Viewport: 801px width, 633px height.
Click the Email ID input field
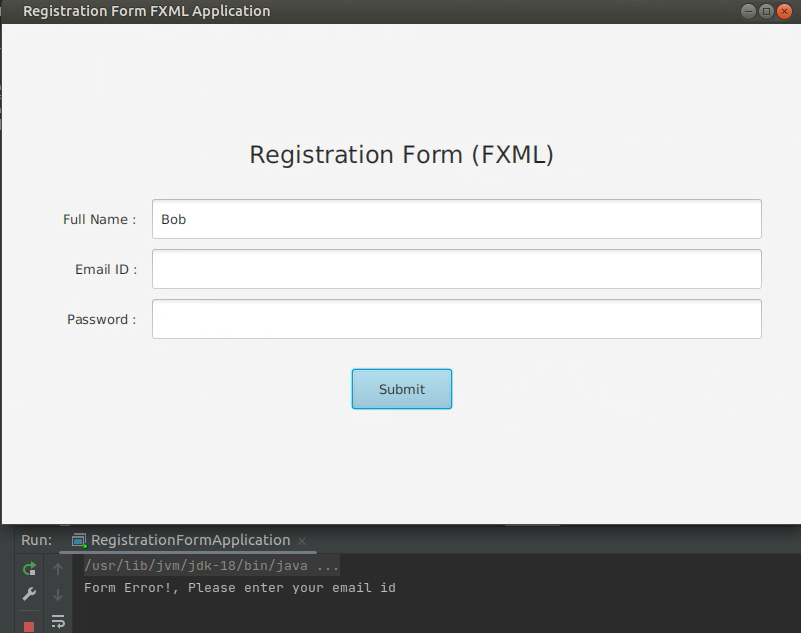[x=455, y=268]
